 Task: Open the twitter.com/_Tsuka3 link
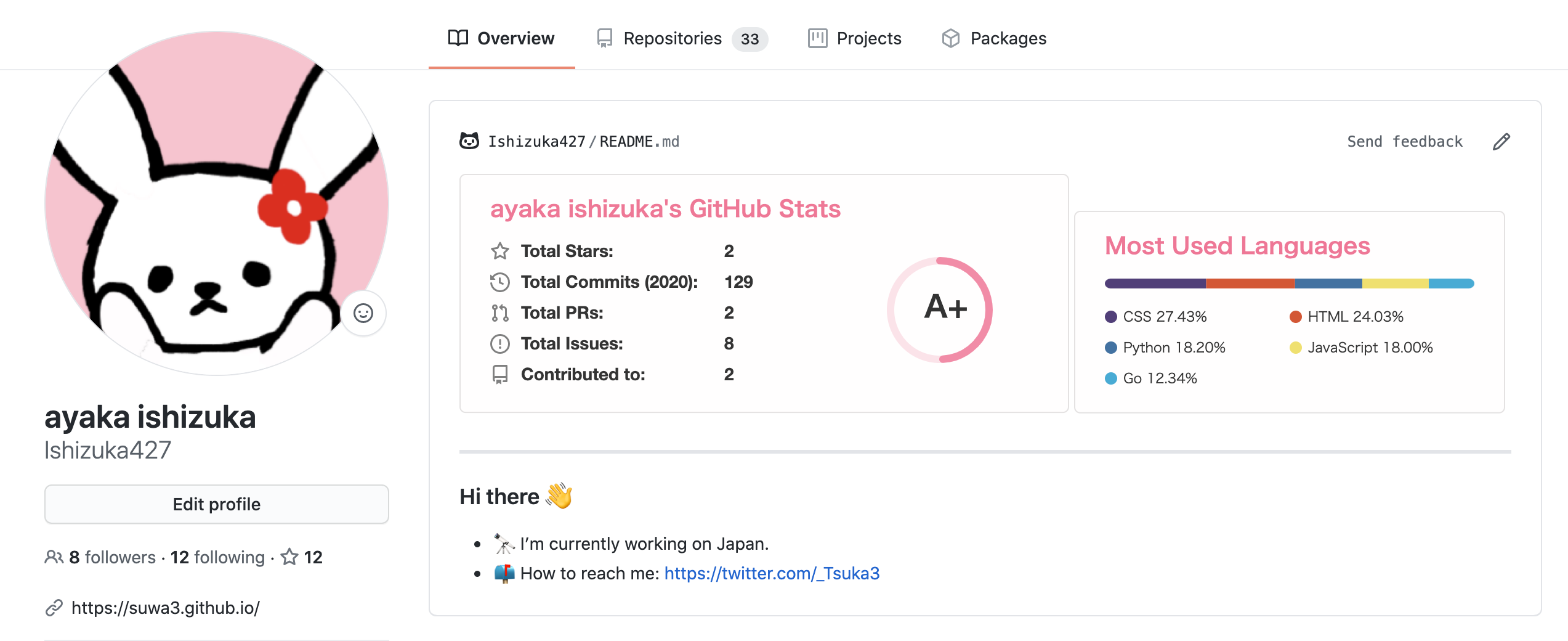[x=772, y=573]
